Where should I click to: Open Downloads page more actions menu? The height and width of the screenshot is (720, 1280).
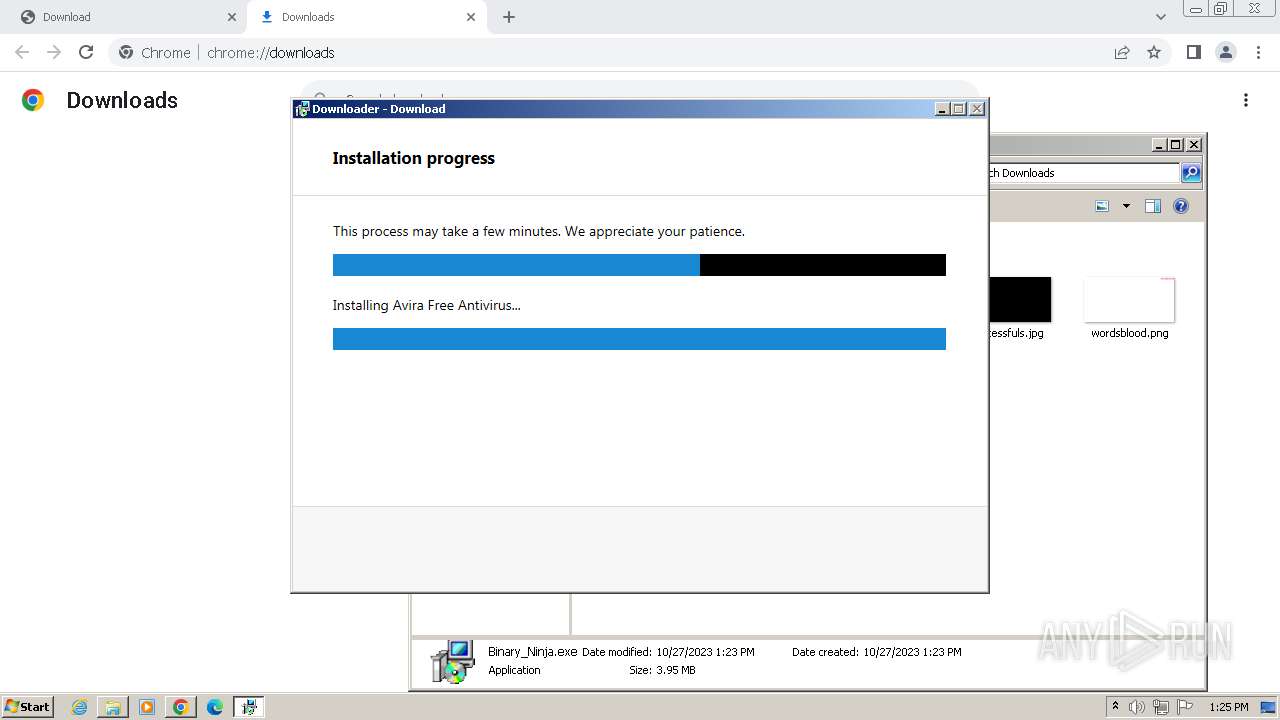[1246, 100]
